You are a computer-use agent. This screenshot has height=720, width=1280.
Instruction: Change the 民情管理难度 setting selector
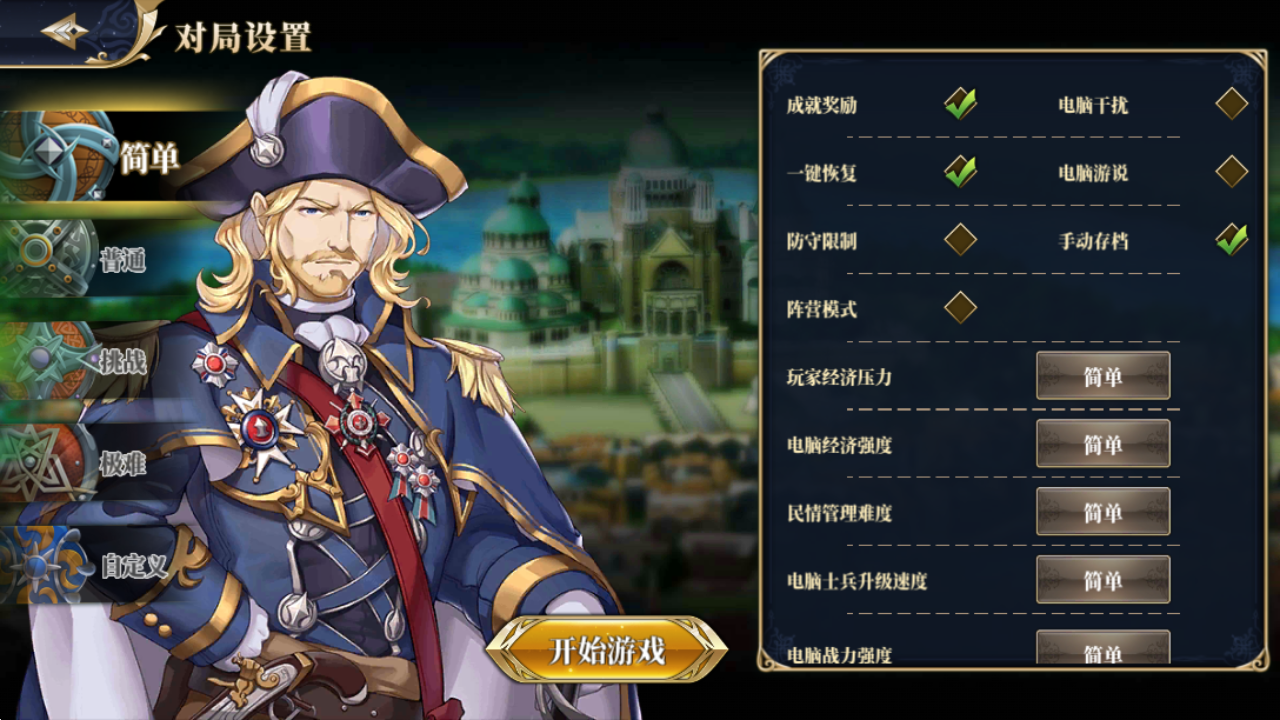coord(1103,512)
